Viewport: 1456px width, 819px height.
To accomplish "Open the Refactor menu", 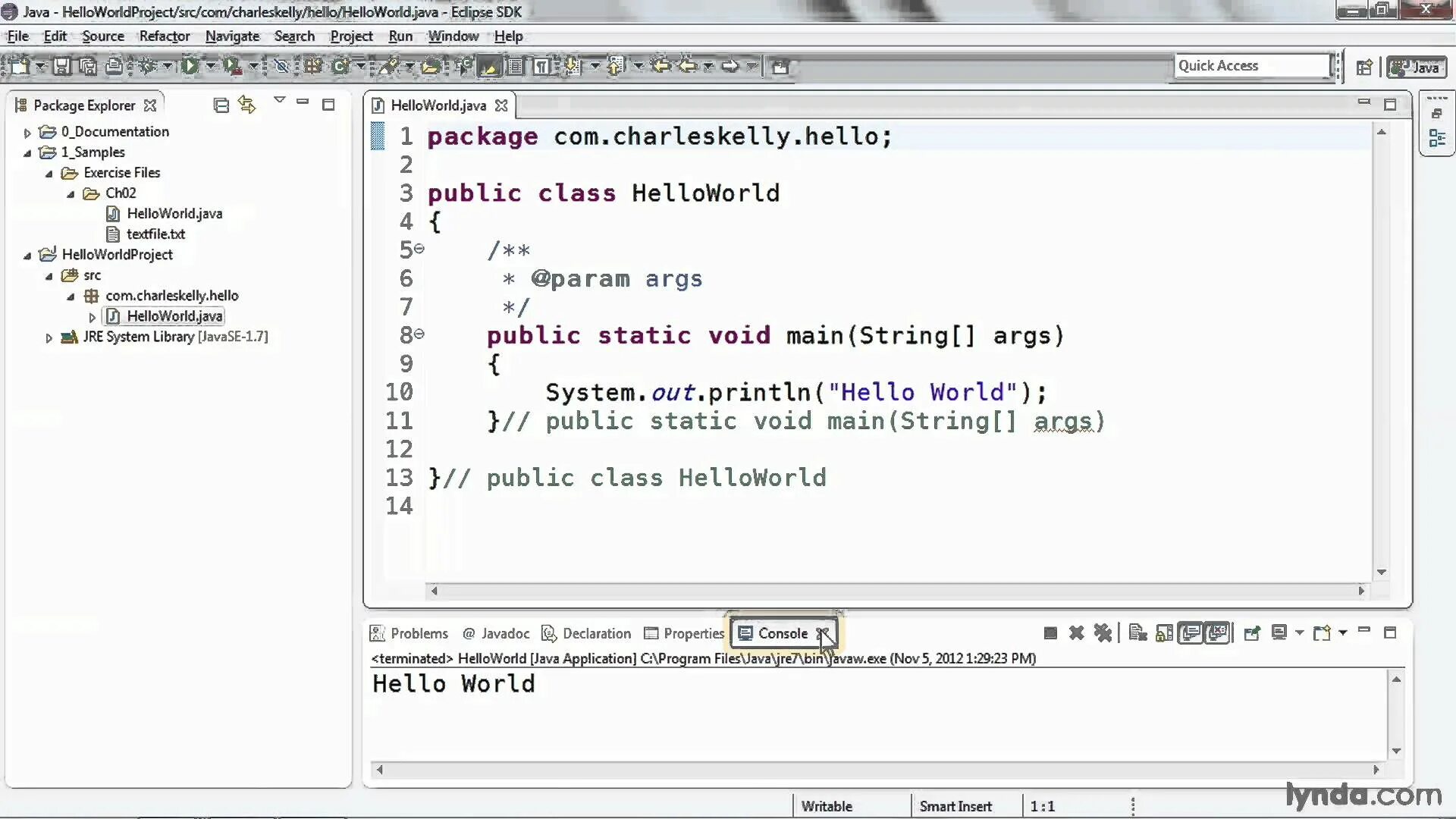I will [x=164, y=36].
